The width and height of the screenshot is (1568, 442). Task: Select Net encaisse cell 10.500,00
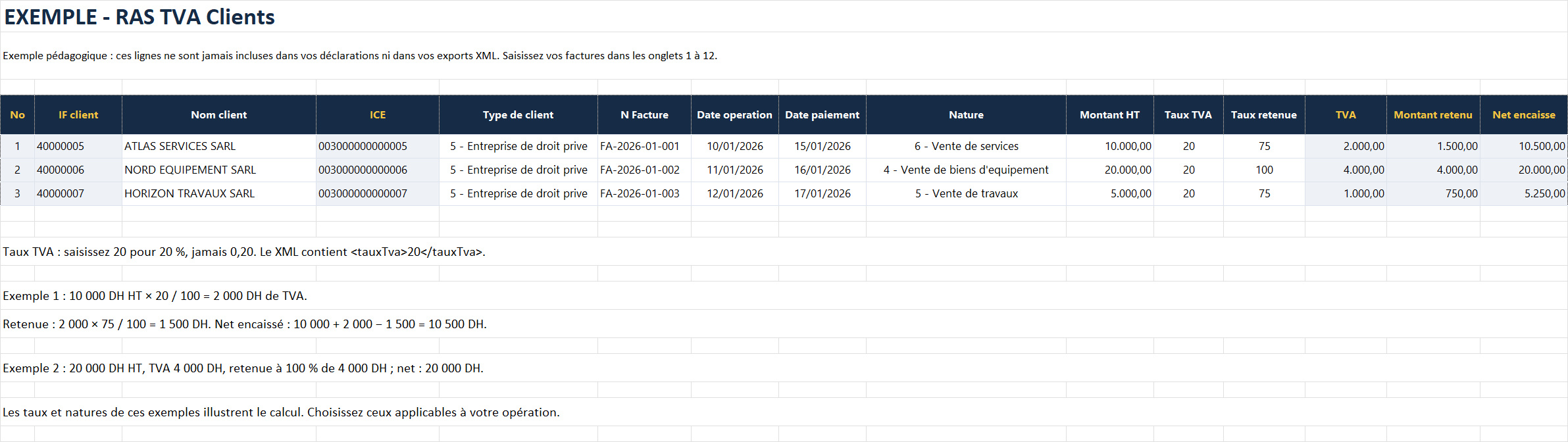tap(1524, 146)
